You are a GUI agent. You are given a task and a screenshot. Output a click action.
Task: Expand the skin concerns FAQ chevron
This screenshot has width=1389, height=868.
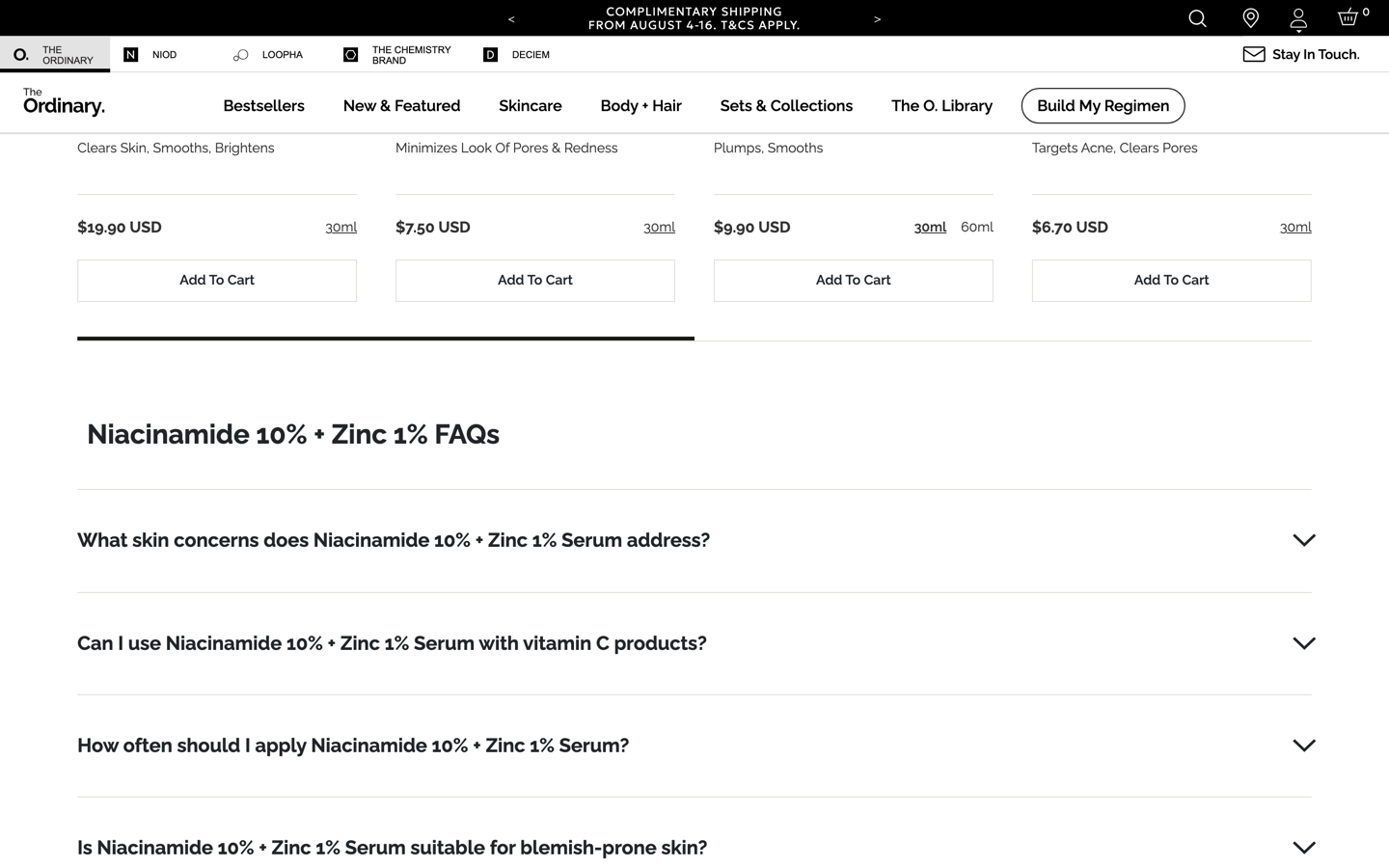coord(1304,540)
